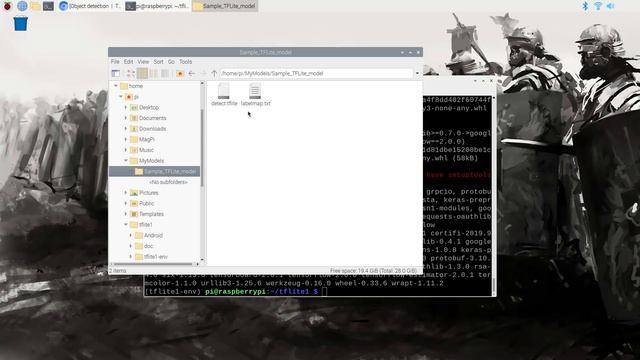This screenshot has height=360, width=640.
Task: Select tflite1 in the folder tree
Action: pos(146,224)
